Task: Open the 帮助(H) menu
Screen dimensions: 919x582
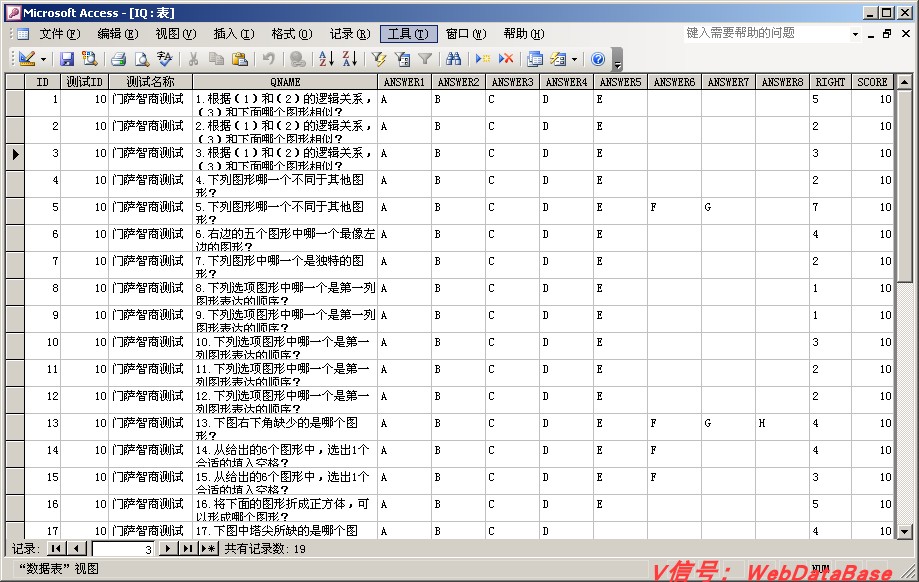Action: [x=524, y=34]
